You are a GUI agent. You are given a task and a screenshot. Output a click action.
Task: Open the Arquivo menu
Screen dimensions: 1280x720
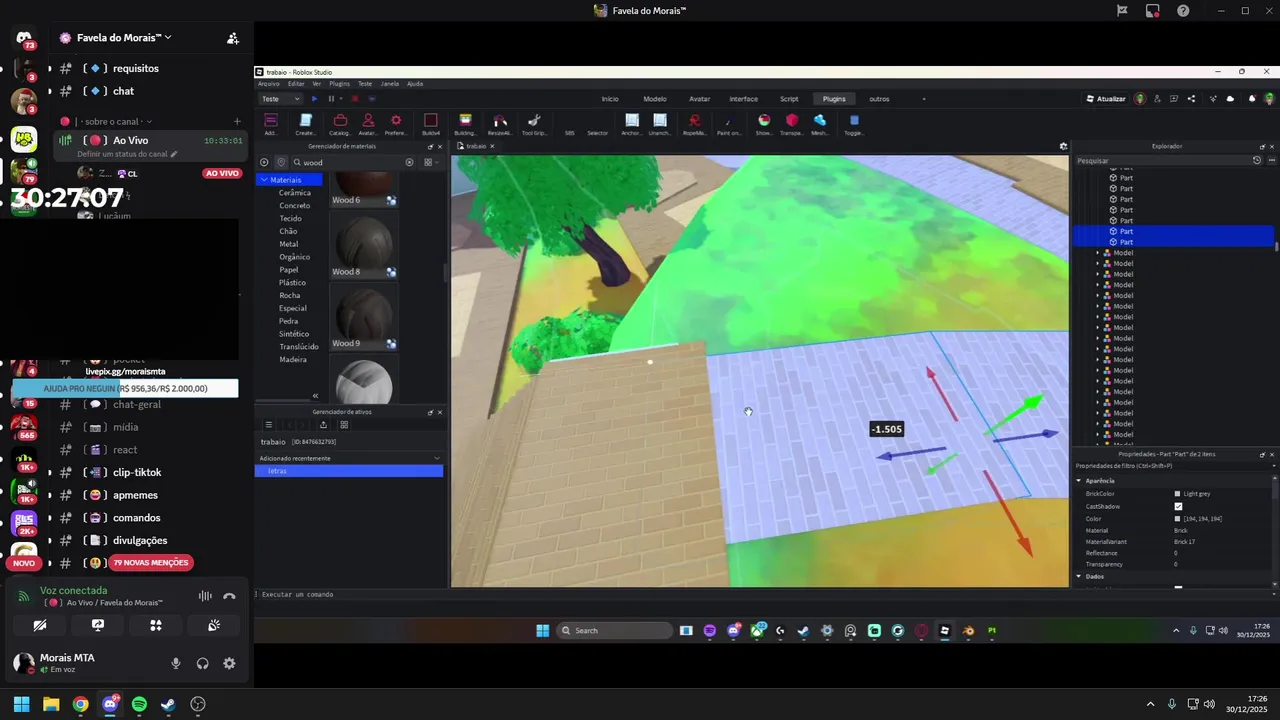click(269, 84)
